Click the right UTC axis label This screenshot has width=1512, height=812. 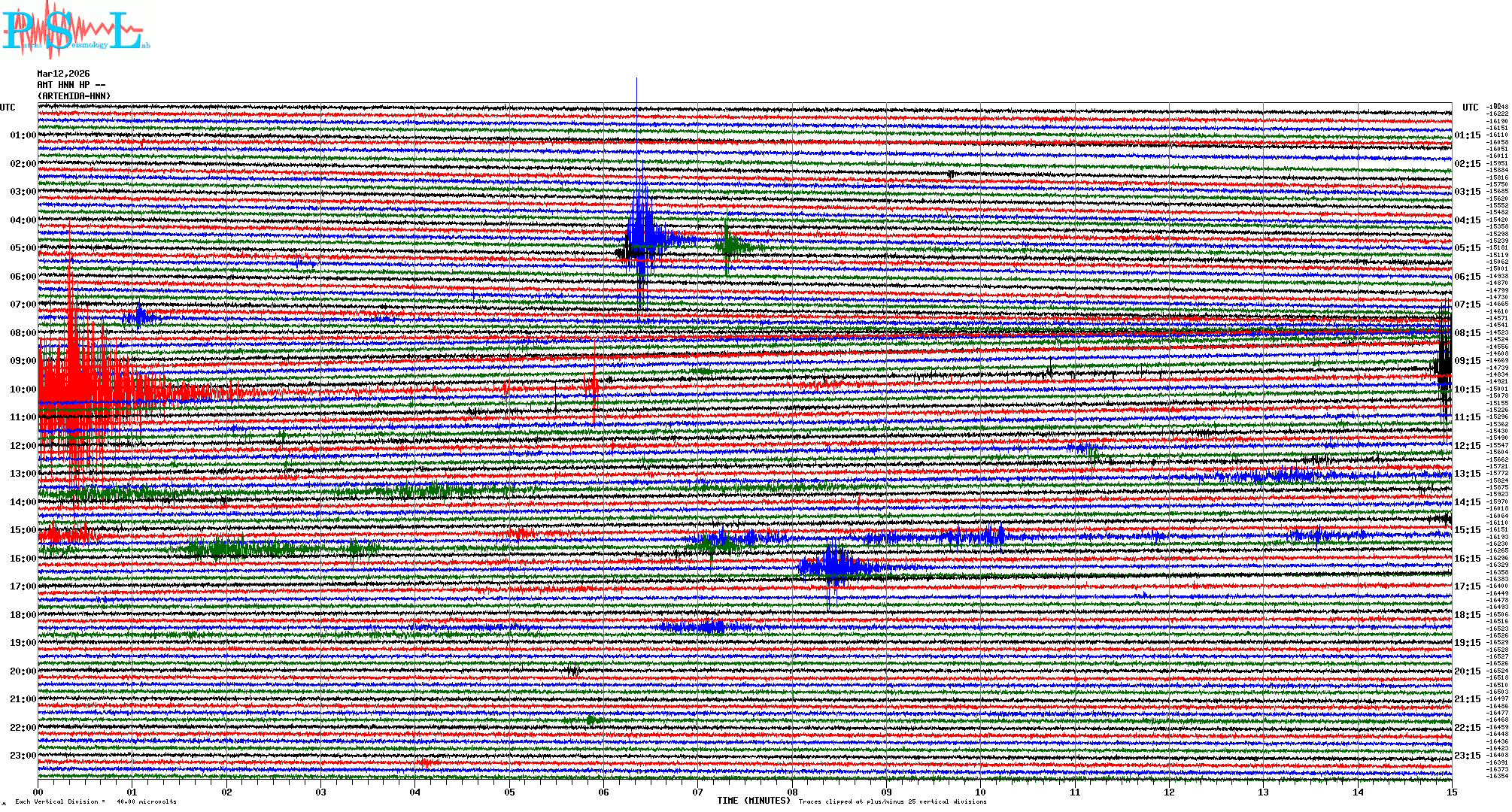1470,108
